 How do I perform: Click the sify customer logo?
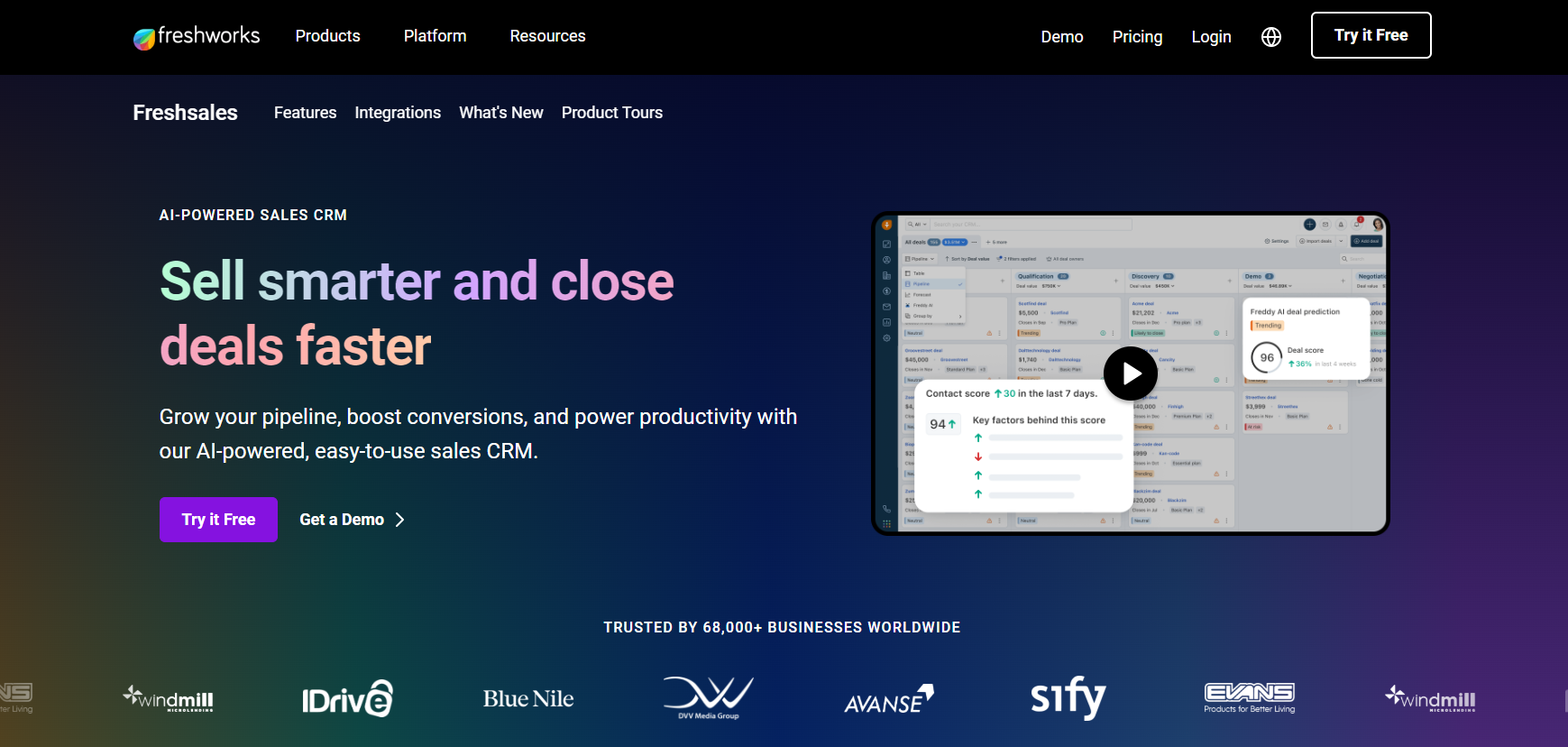coord(1068,697)
